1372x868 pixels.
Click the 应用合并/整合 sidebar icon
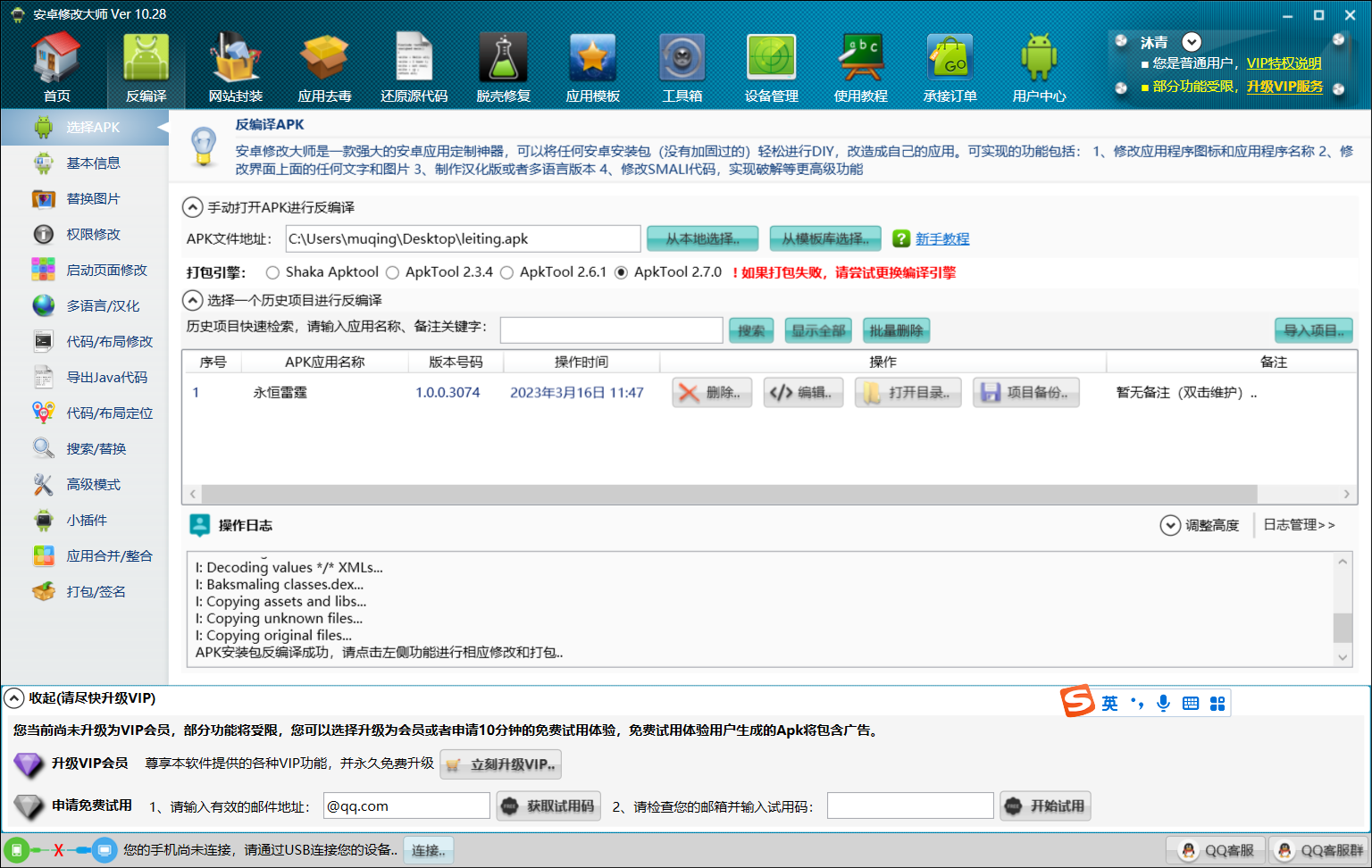click(x=44, y=555)
